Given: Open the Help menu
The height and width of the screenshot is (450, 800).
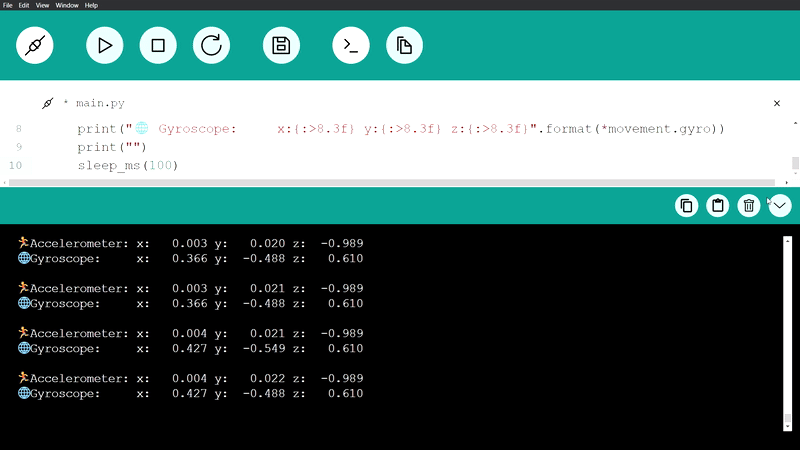Looking at the screenshot, I should tap(92, 5).
